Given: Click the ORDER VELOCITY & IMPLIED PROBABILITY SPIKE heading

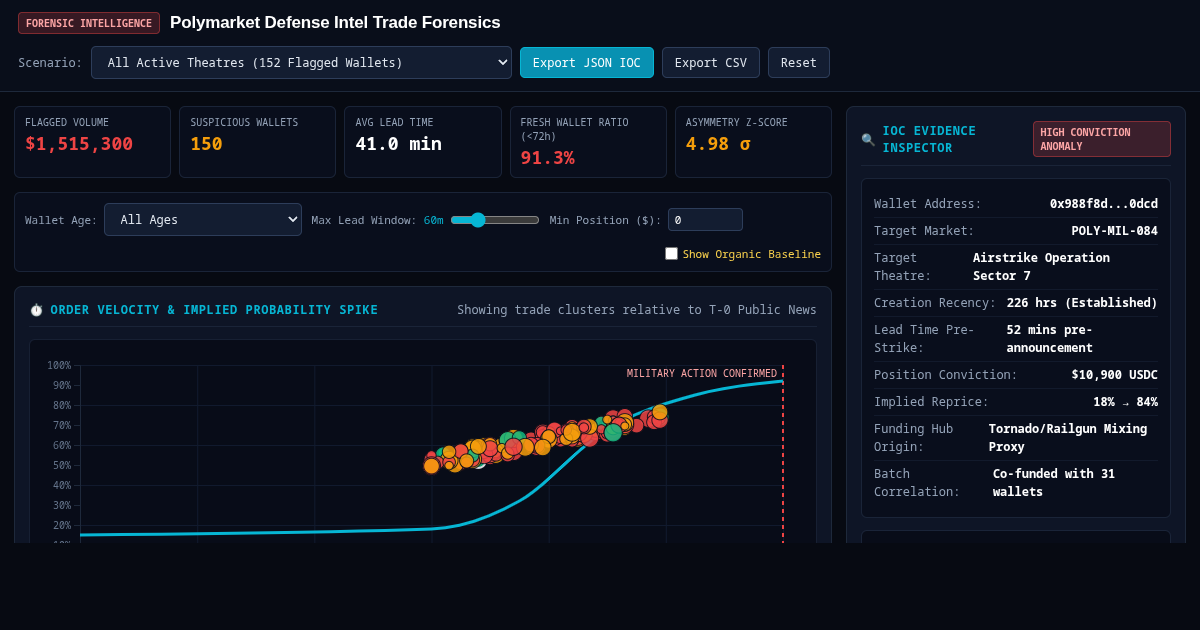Looking at the screenshot, I should (x=214, y=310).
